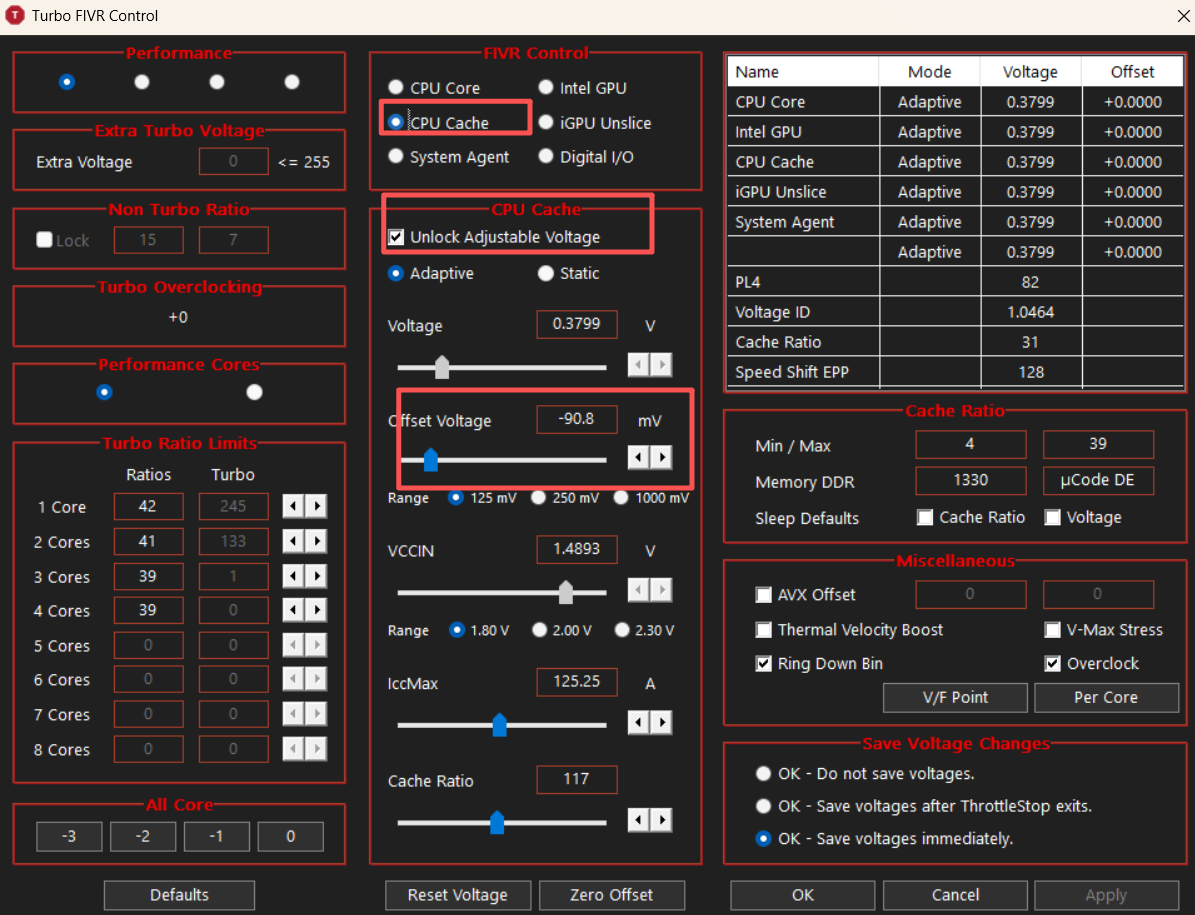The image size is (1195, 915).
Task: Click the Reset Voltage button
Action: click(x=457, y=894)
